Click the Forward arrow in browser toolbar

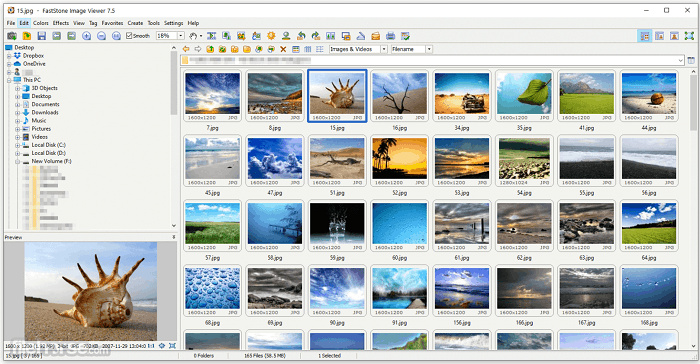[198, 49]
